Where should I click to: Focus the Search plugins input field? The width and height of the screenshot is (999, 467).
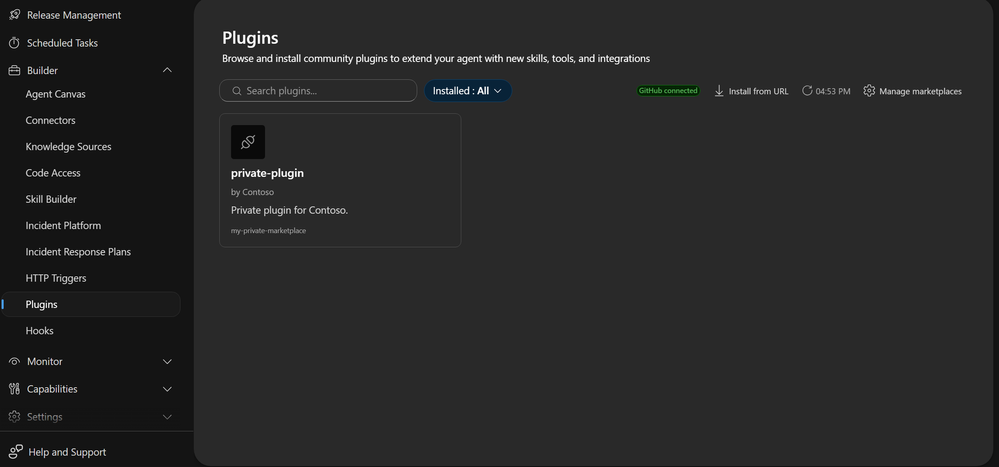pyautogui.click(x=318, y=90)
